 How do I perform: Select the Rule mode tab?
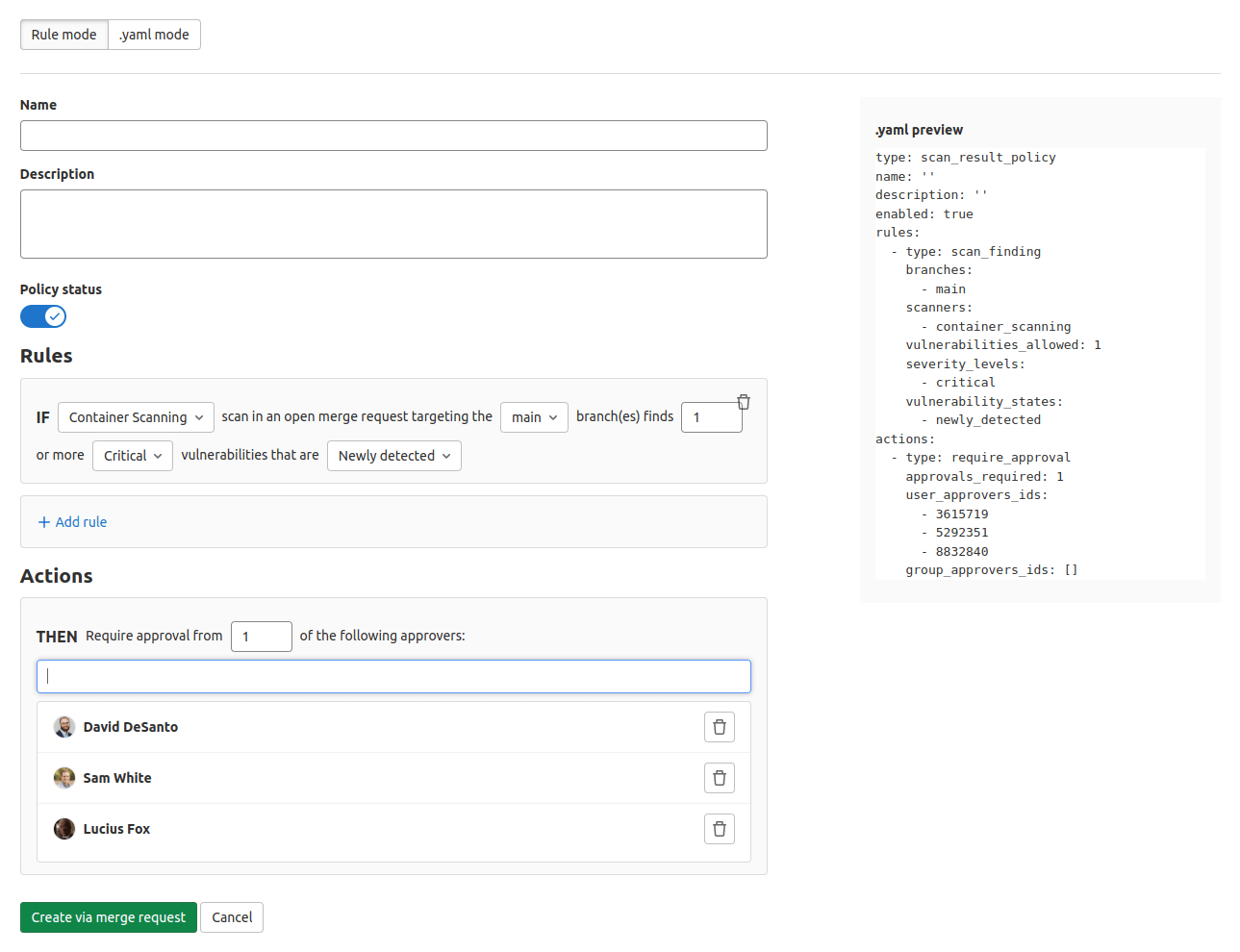[64, 35]
